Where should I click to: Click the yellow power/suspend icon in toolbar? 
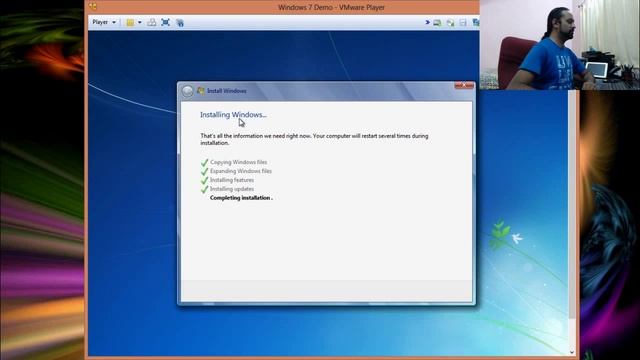point(130,22)
